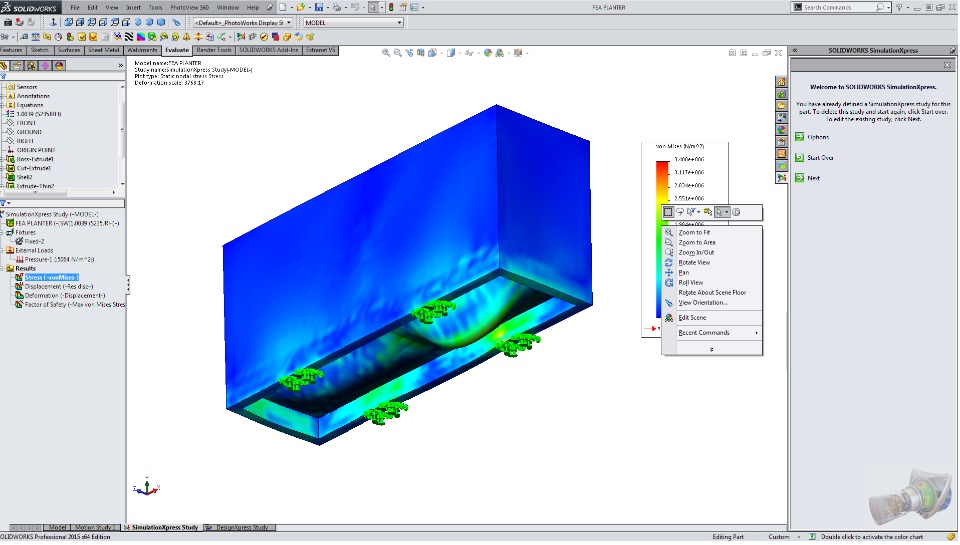Close the SimulationXpress panel with X

(x=947, y=65)
